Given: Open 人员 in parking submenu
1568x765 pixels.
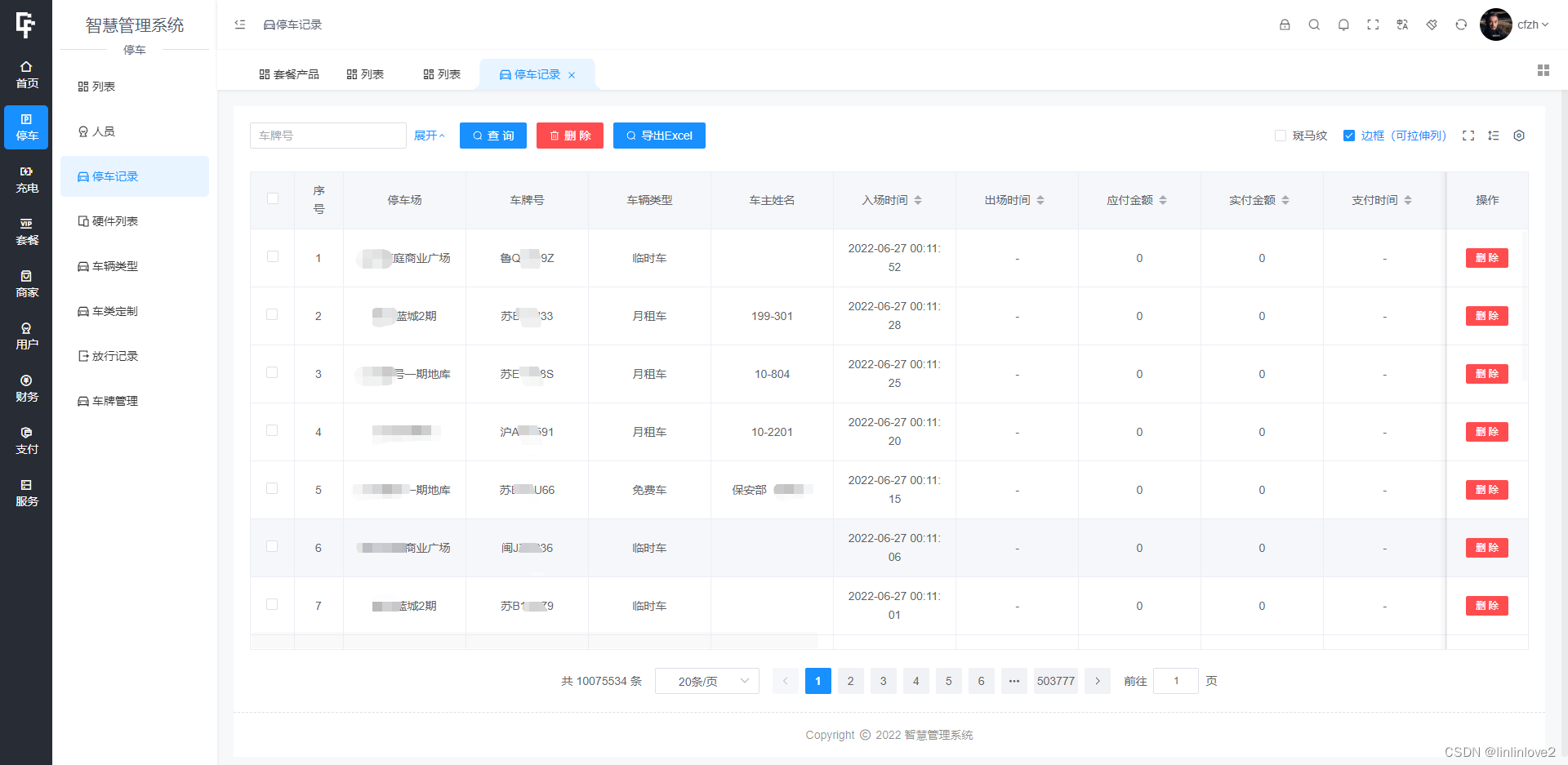Looking at the screenshot, I should coord(135,131).
